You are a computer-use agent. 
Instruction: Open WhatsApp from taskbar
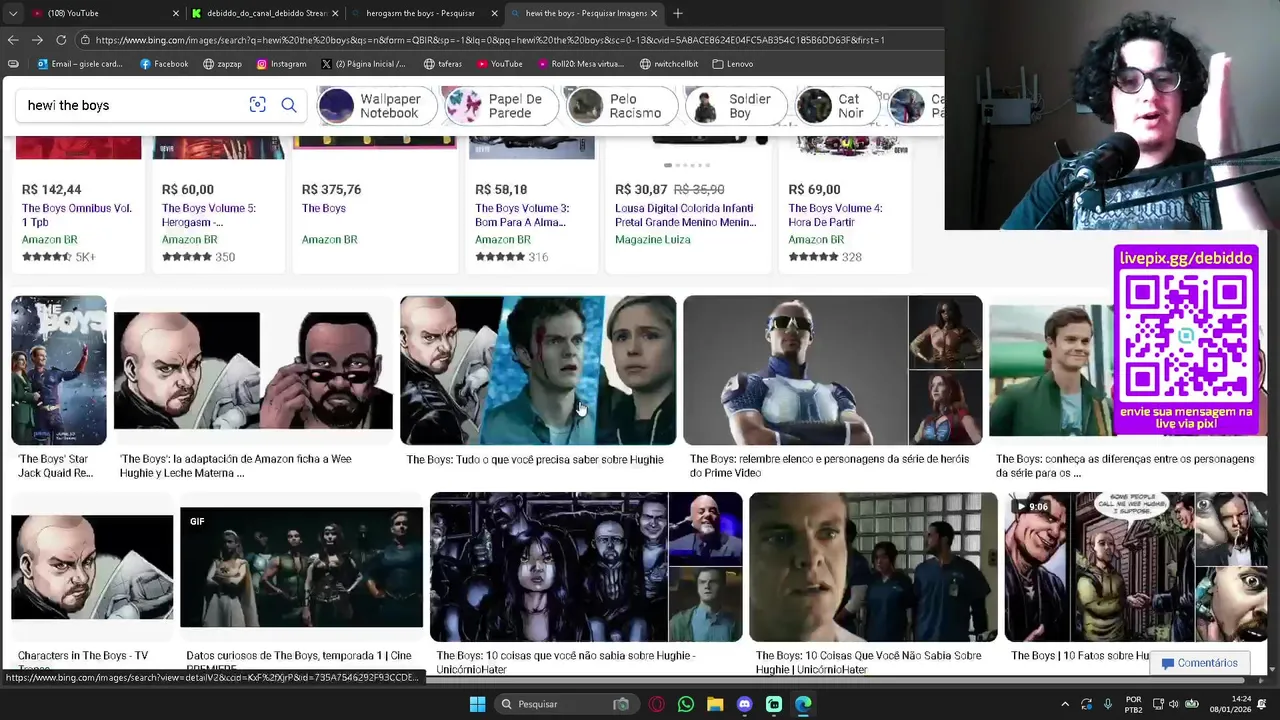pos(686,704)
